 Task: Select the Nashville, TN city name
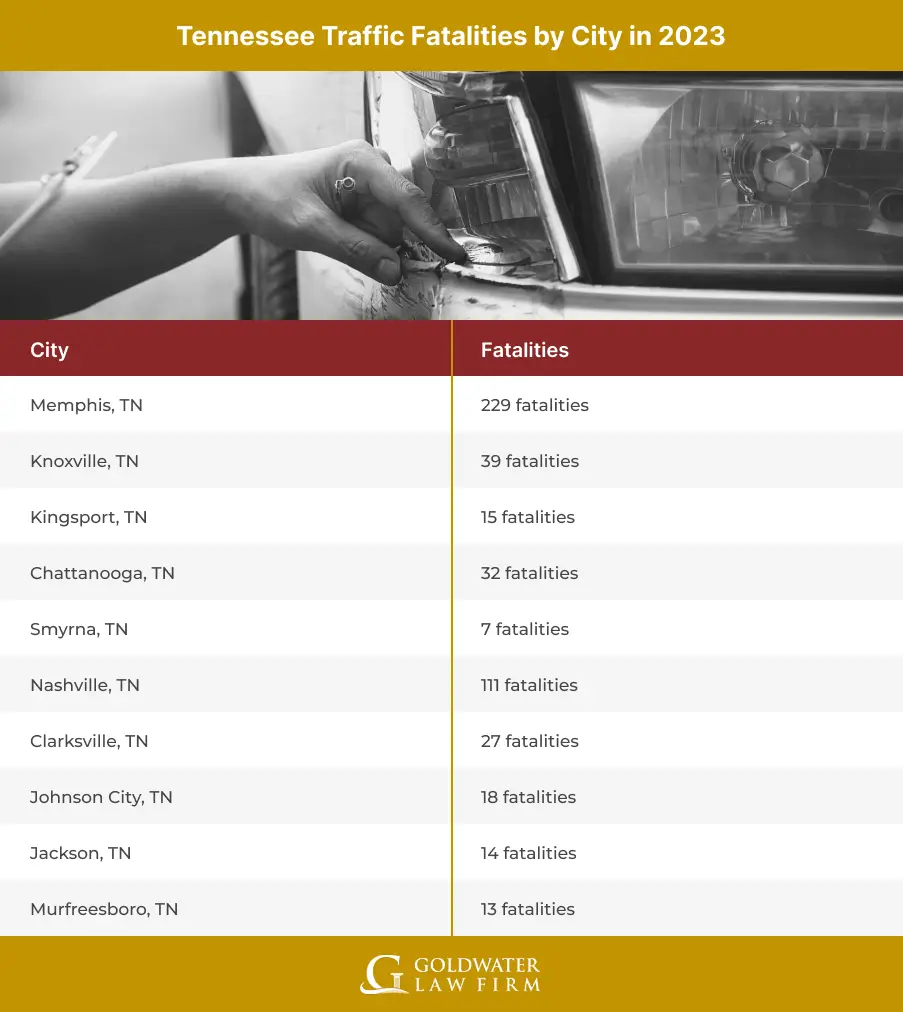[83, 685]
